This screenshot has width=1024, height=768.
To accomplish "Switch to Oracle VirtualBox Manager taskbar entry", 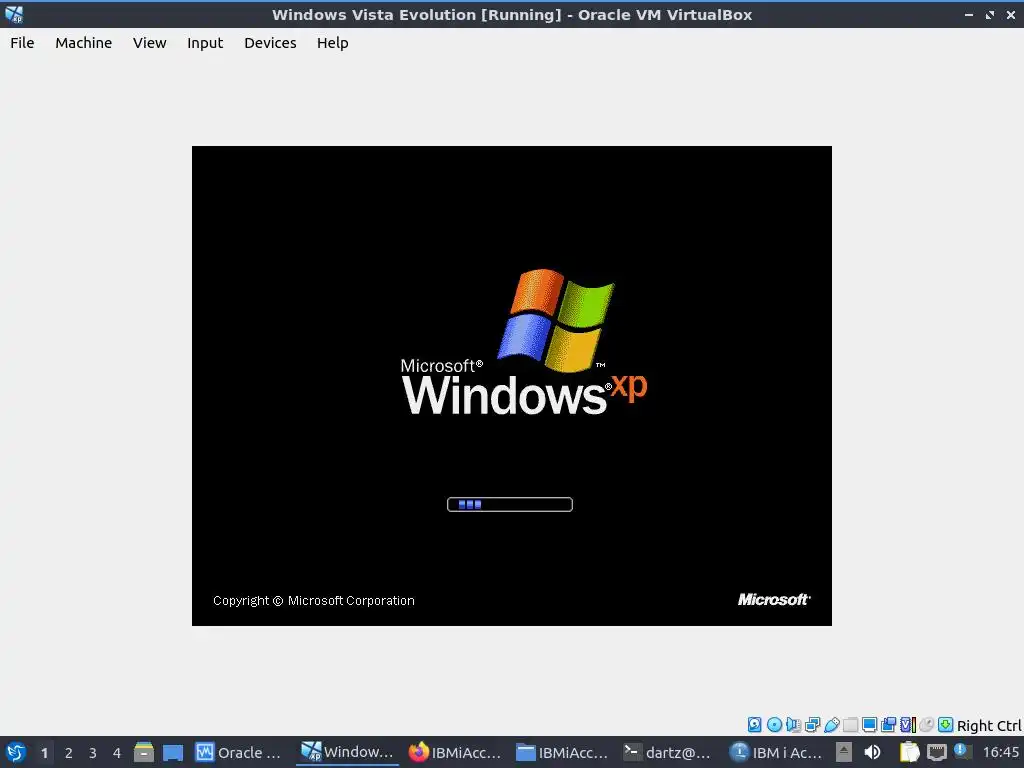I will pyautogui.click(x=239, y=752).
